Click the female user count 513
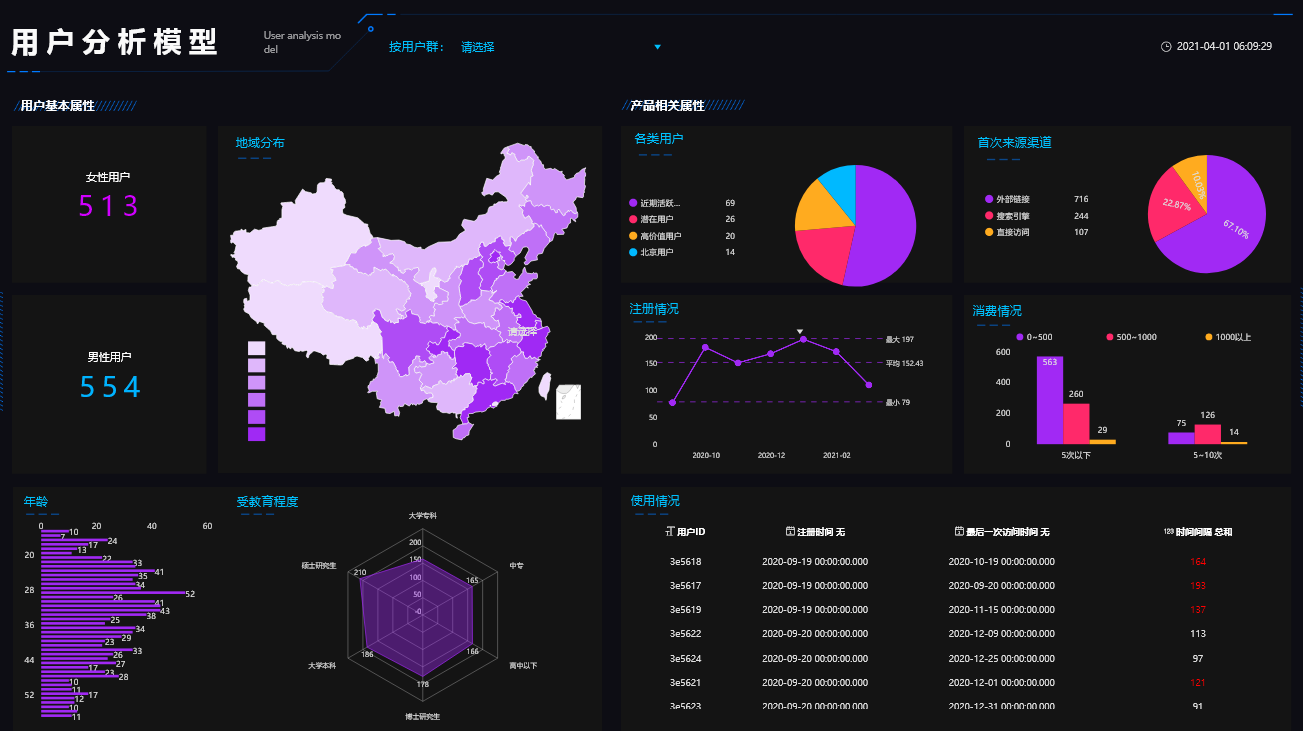Image resolution: width=1303 pixels, height=731 pixels. point(108,206)
